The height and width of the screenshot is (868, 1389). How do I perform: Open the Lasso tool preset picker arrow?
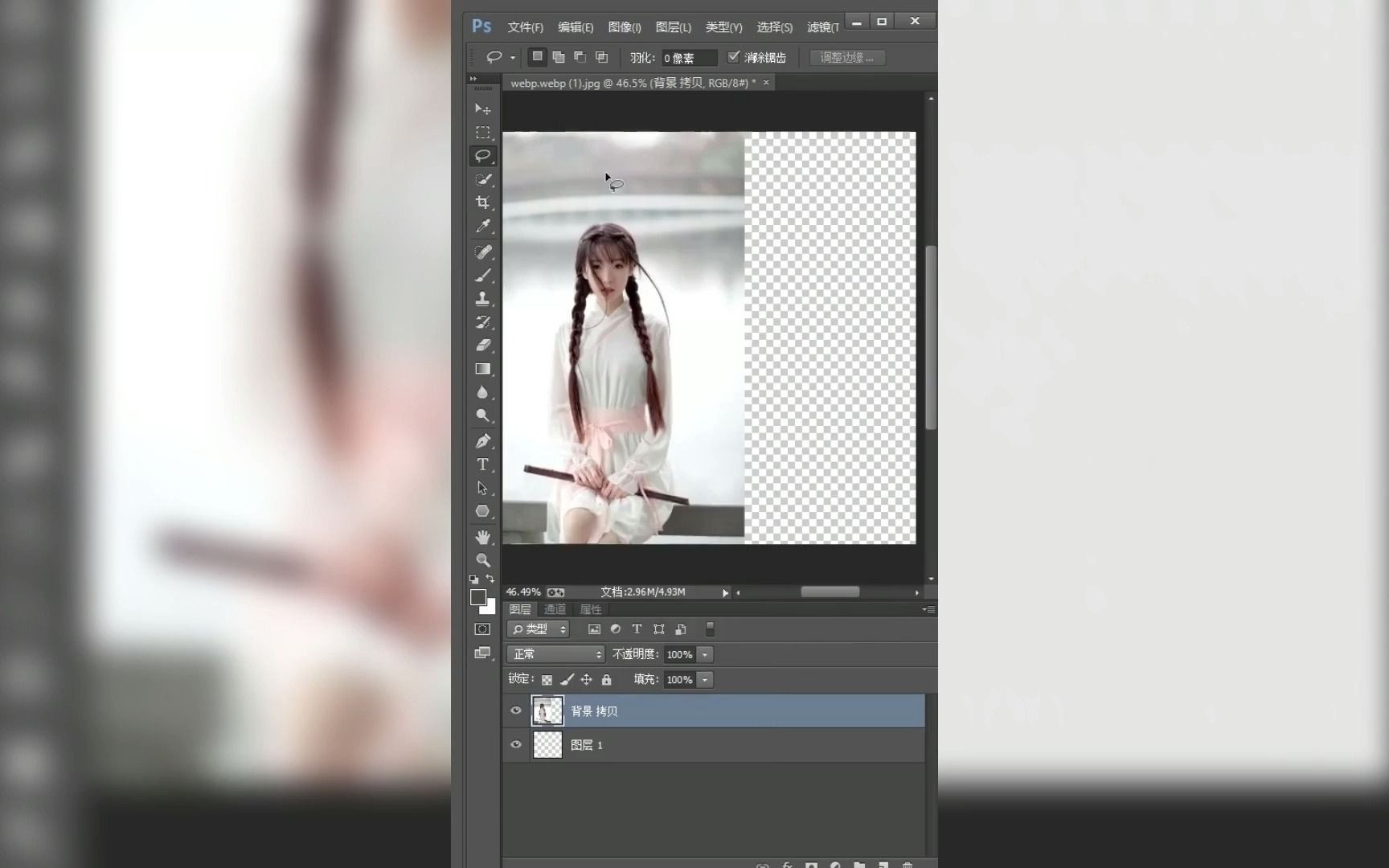coord(513,58)
